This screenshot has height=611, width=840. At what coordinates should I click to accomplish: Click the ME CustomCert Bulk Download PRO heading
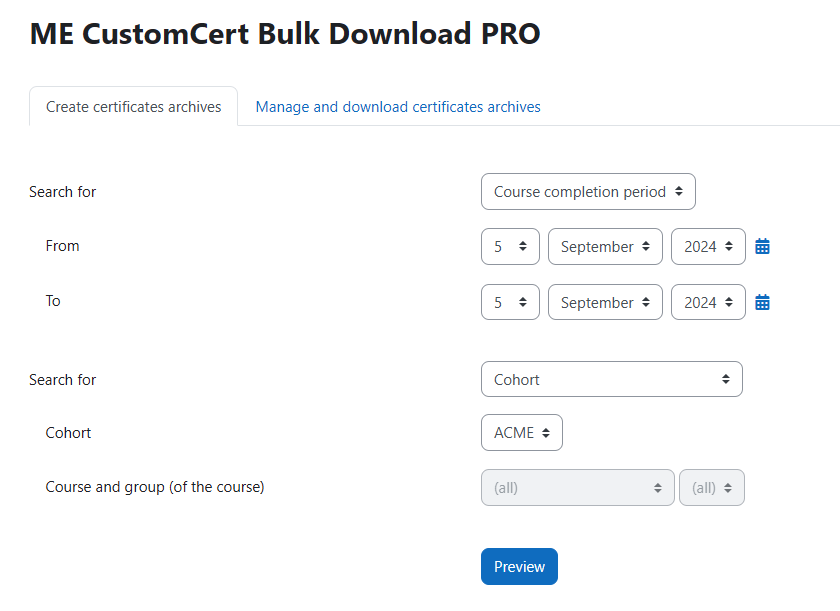click(x=285, y=34)
